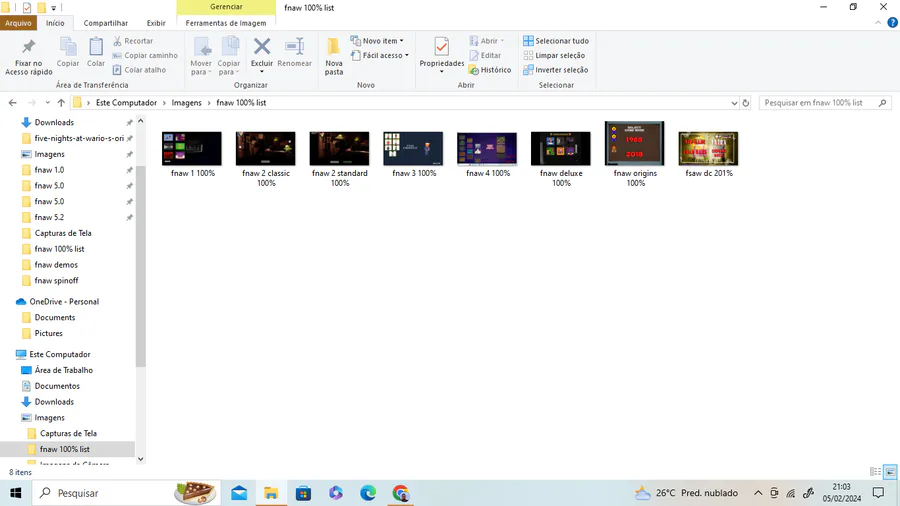Viewport: 900px width, 506px height.
Task: Open weather widget 26°C Pred. nublado
Action: (686, 493)
